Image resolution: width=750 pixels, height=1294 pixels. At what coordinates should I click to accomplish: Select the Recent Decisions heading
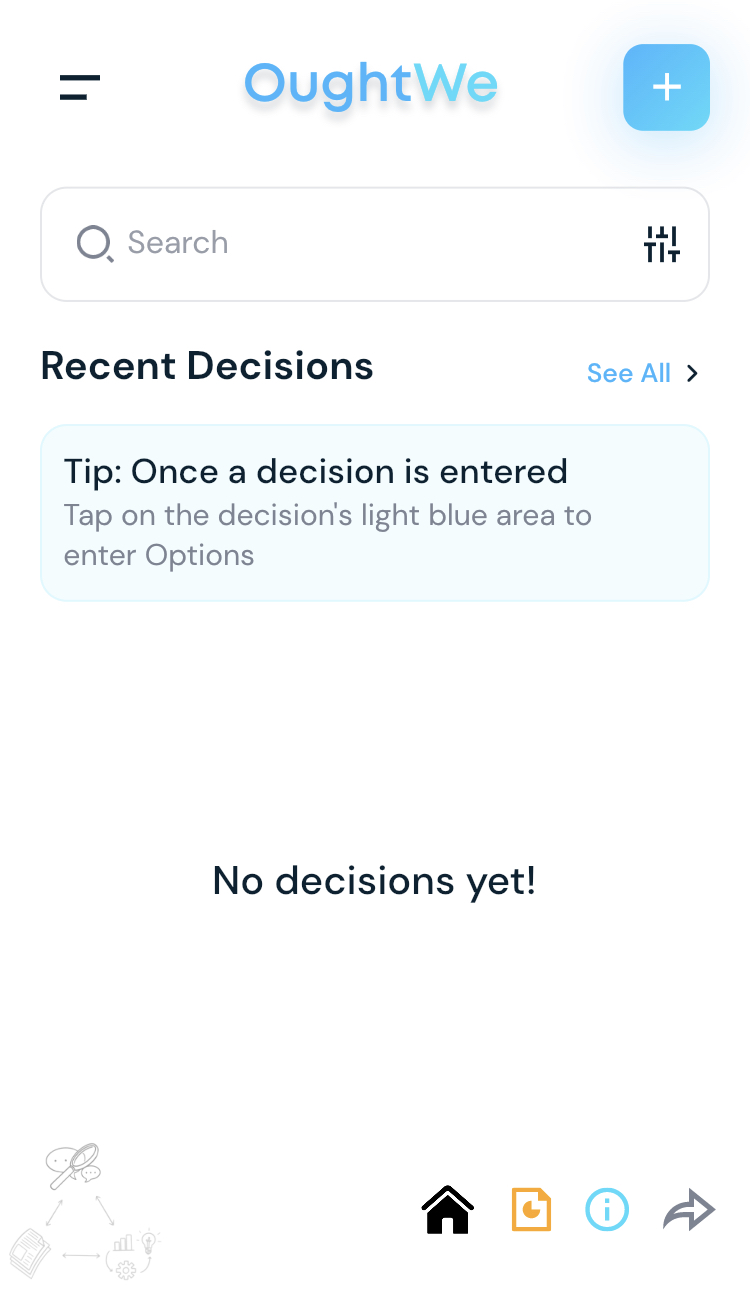point(207,366)
